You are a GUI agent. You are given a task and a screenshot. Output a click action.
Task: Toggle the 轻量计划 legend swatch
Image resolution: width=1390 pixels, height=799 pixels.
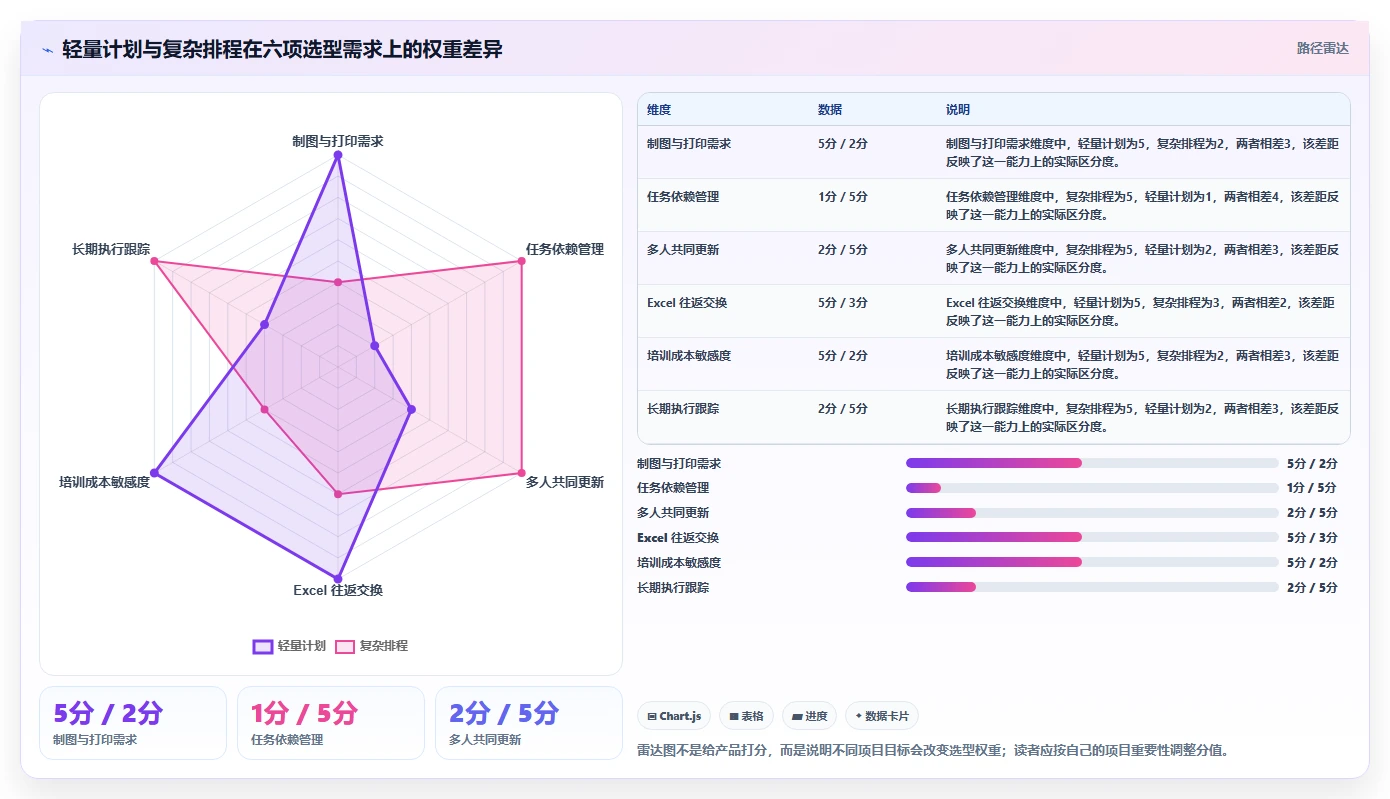(x=263, y=646)
